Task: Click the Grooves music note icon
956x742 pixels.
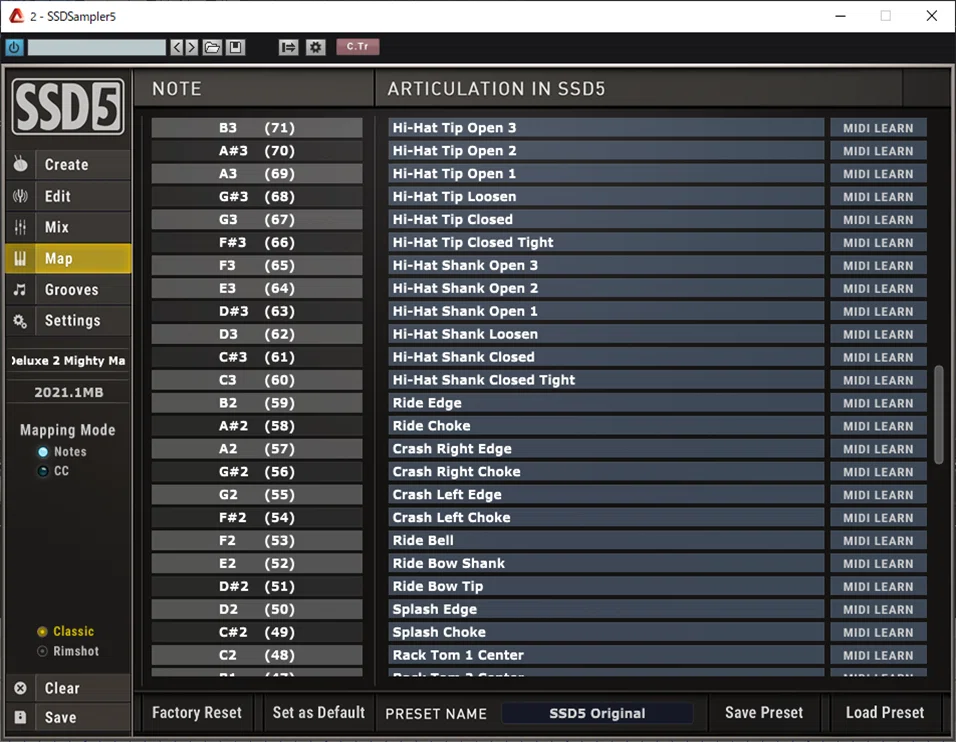Action: (x=21, y=290)
